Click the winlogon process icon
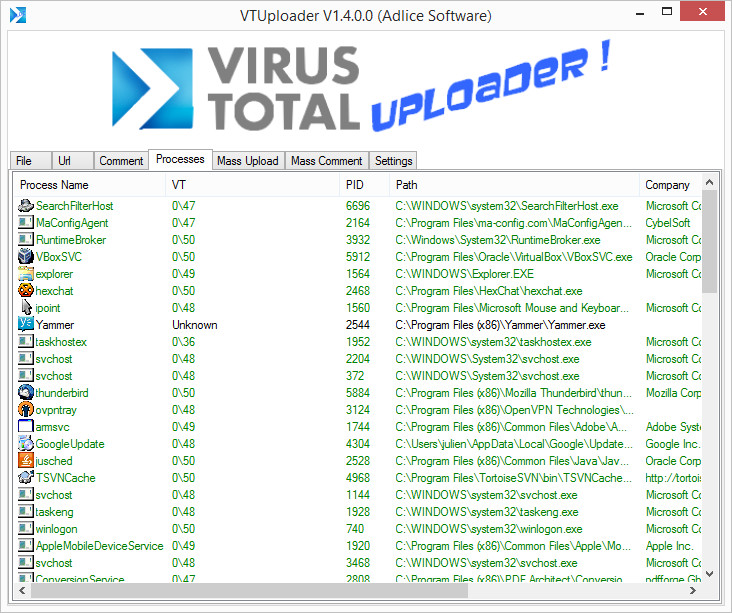Viewport: 732px width, 613px height. [x=26, y=528]
